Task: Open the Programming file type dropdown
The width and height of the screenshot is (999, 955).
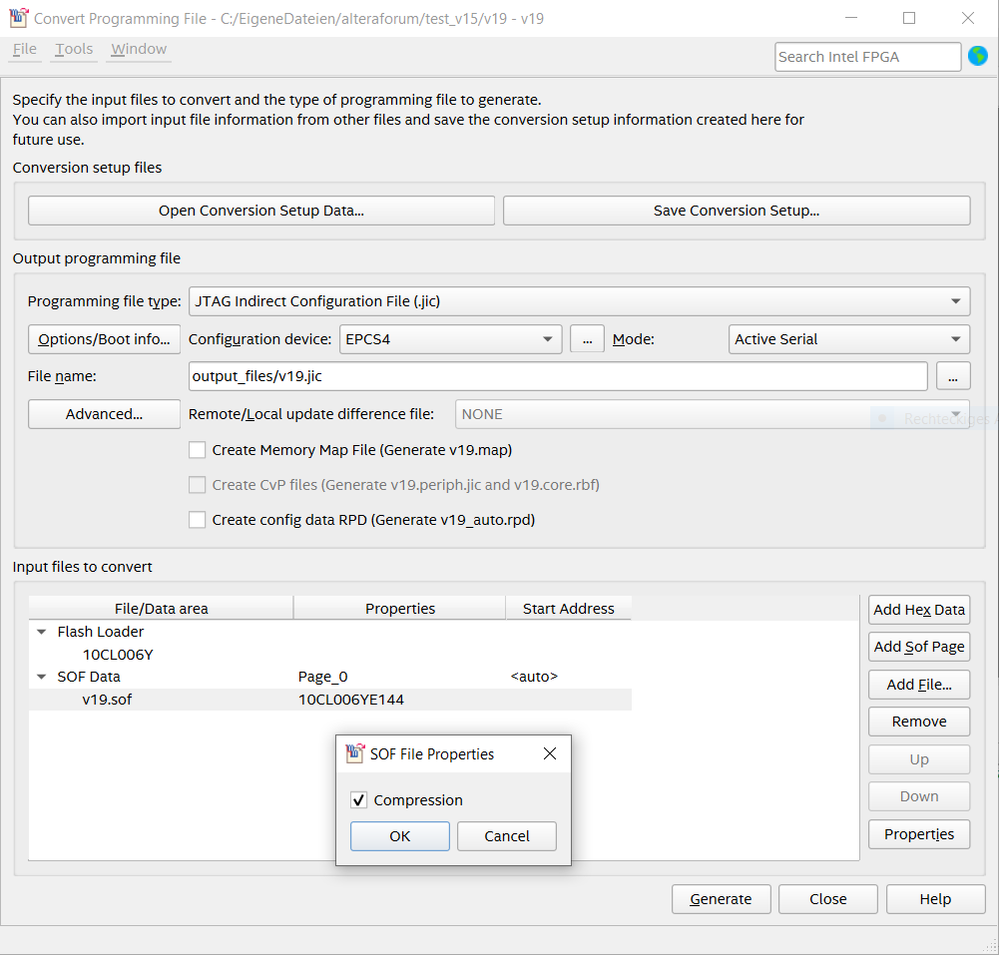Action: (579, 301)
